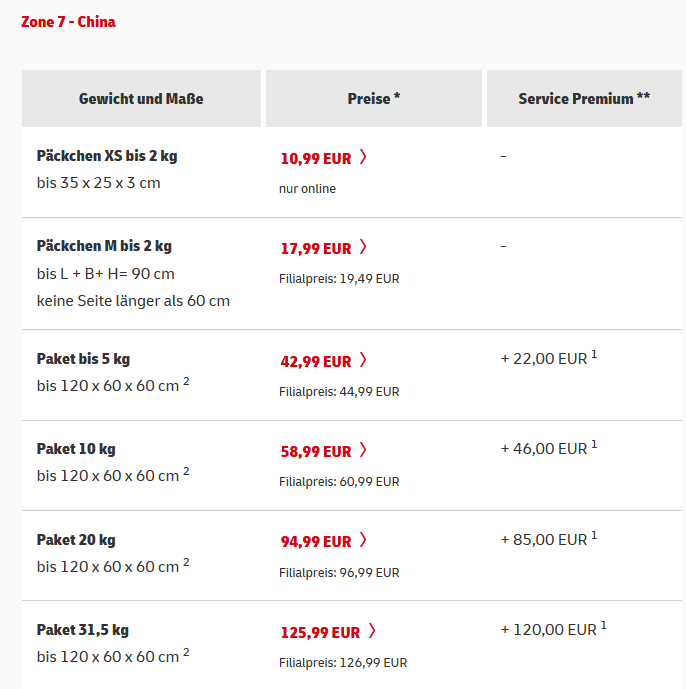Select the 58,99 EUR Paket 10 kg price

point(316,452)
